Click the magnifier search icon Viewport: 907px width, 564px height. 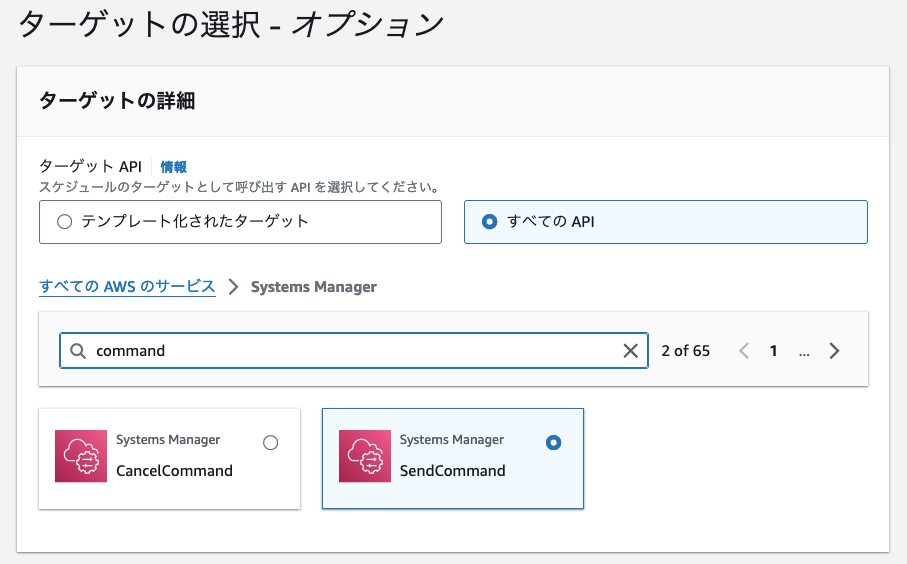click(x=78, y=351)
